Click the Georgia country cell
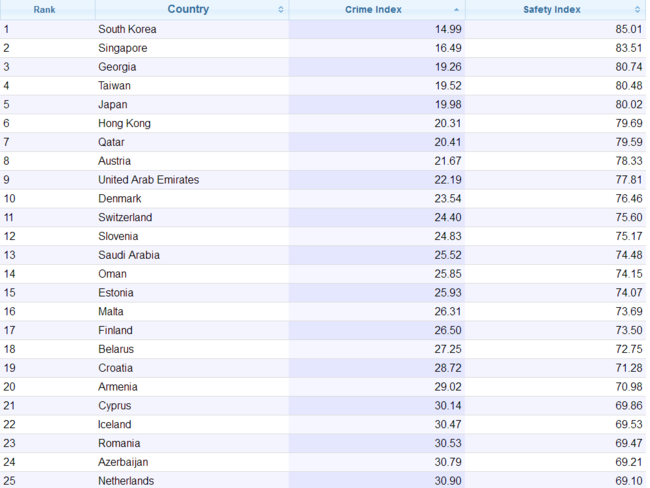 point(117,67)
